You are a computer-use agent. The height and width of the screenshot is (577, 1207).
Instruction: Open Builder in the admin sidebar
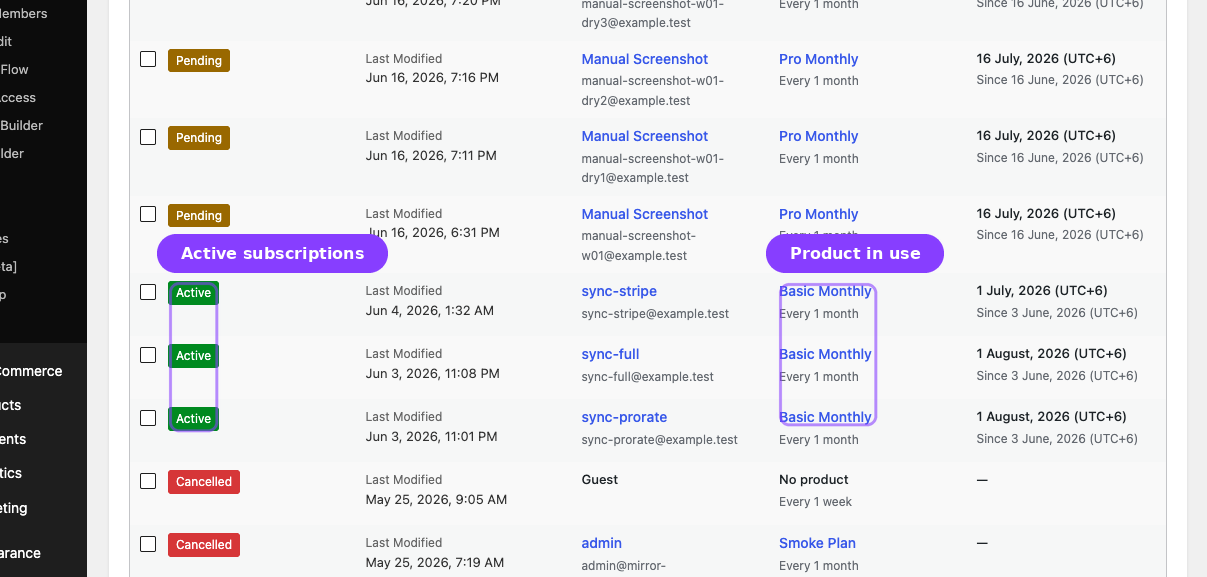(x=21, y=125)
